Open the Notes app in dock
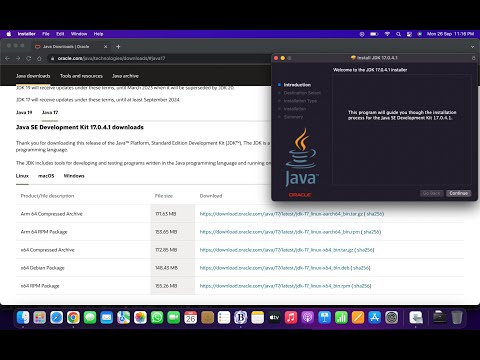Image resolution: width=480 pixels, height=360 pixels. click(257, 318)
